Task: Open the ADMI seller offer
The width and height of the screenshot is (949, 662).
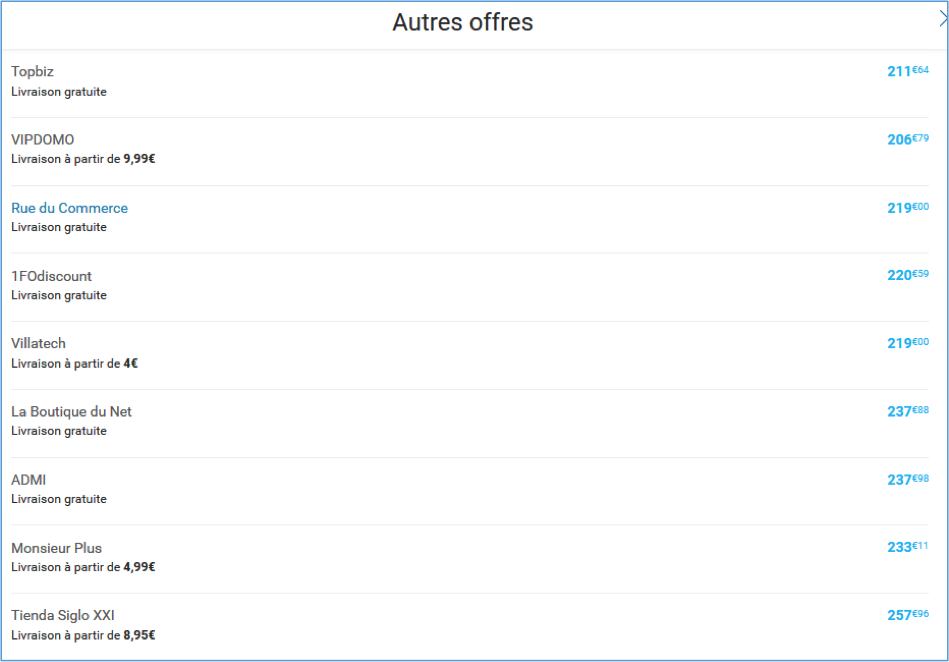Action: [x=28, y=480]
